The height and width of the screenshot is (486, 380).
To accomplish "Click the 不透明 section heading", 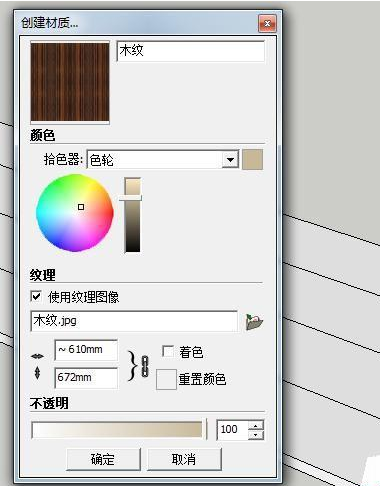I will coord(49,403).
